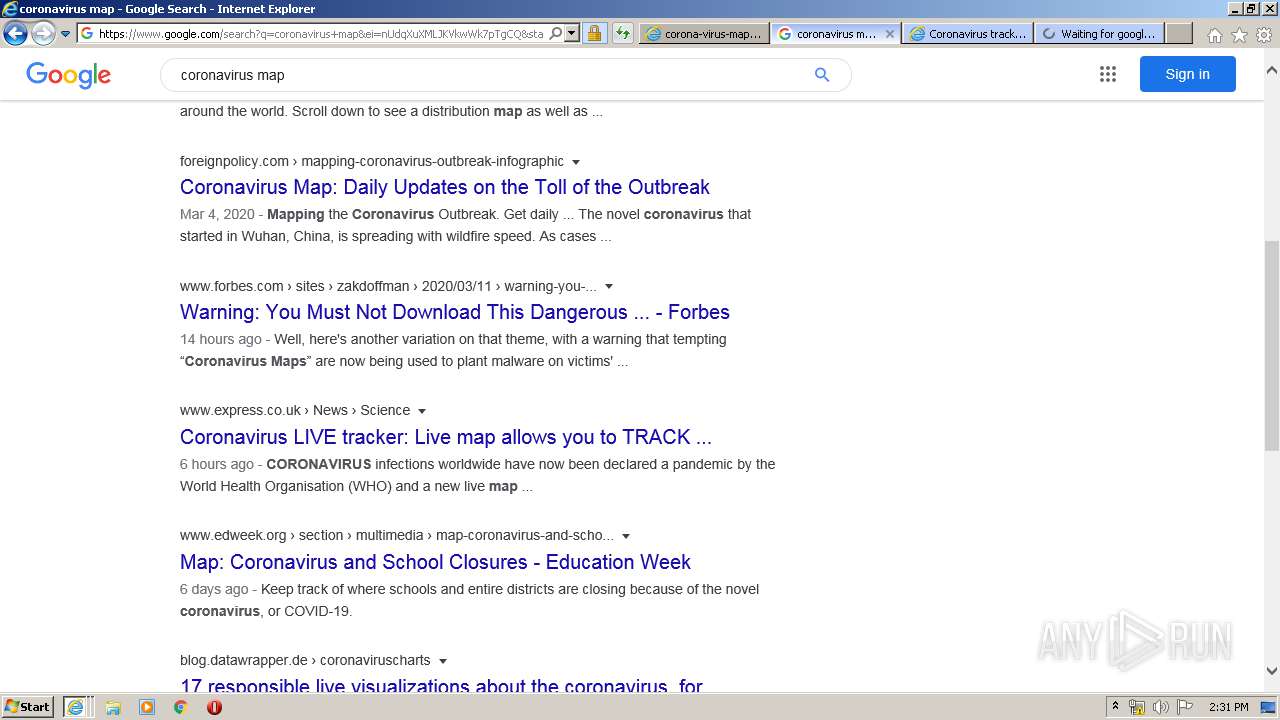Open the Coronavirus LIVE tracker result
1280x720 pixels.
click(446, 437)
